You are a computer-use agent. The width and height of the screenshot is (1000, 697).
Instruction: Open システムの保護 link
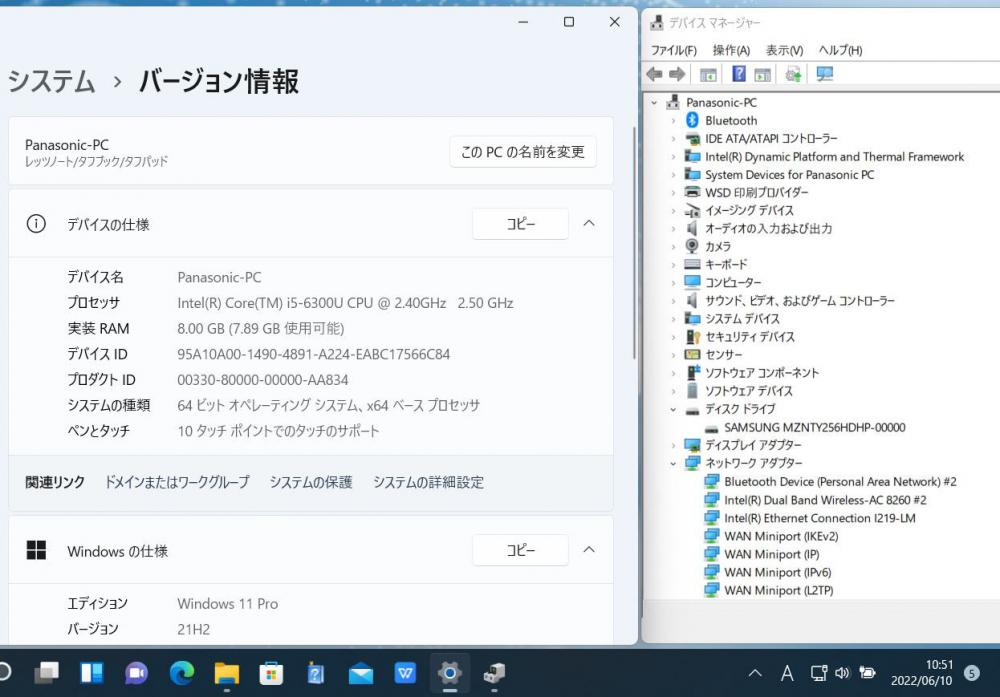point(311,482)
